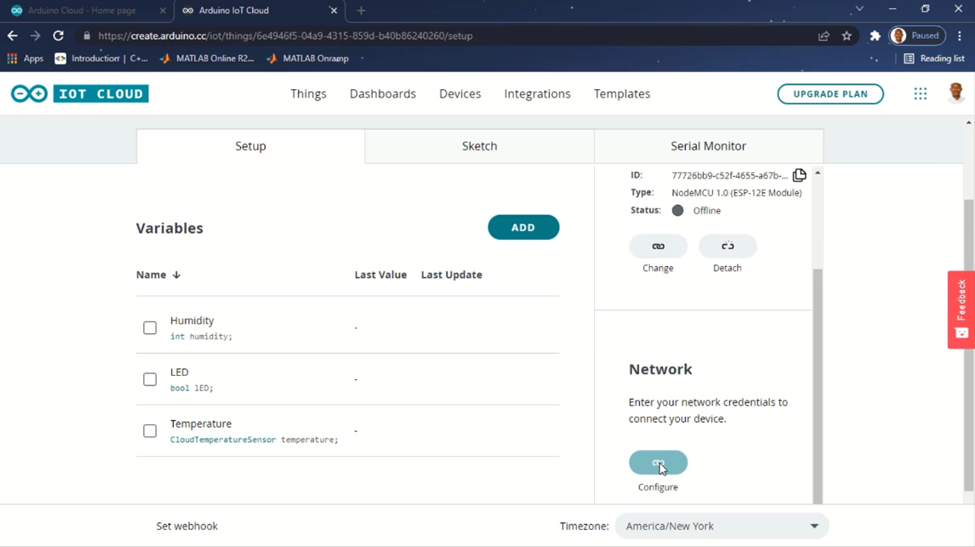Open the LED variable name
This screenshot has height=547, width=975.
(x=179, y=372)
